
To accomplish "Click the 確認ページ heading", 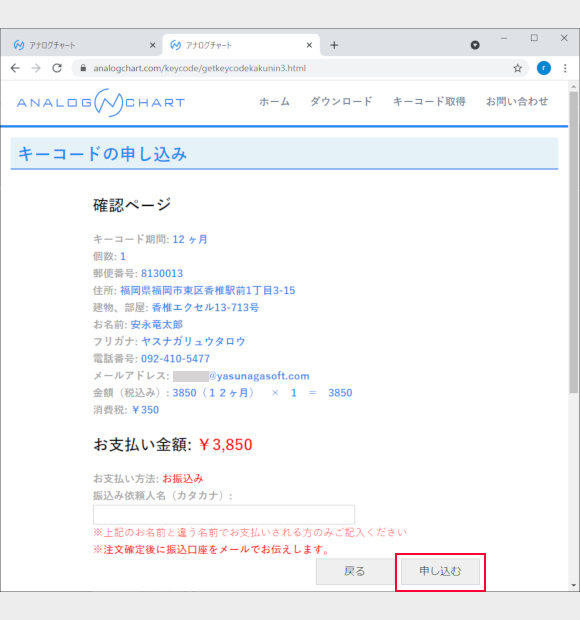I will 132,205.
